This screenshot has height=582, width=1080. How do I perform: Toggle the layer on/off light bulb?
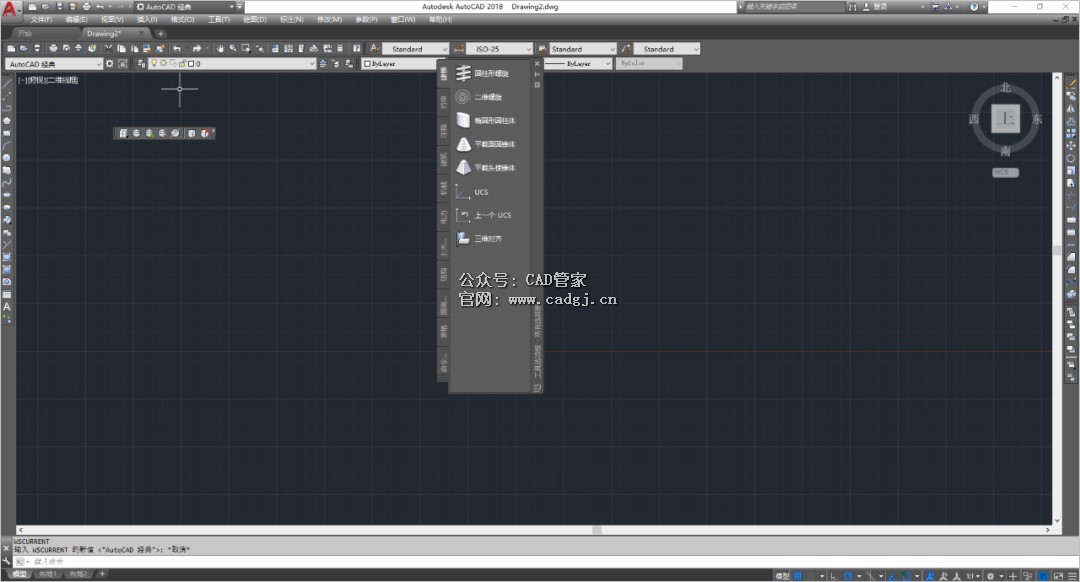(x=154, y=63)
